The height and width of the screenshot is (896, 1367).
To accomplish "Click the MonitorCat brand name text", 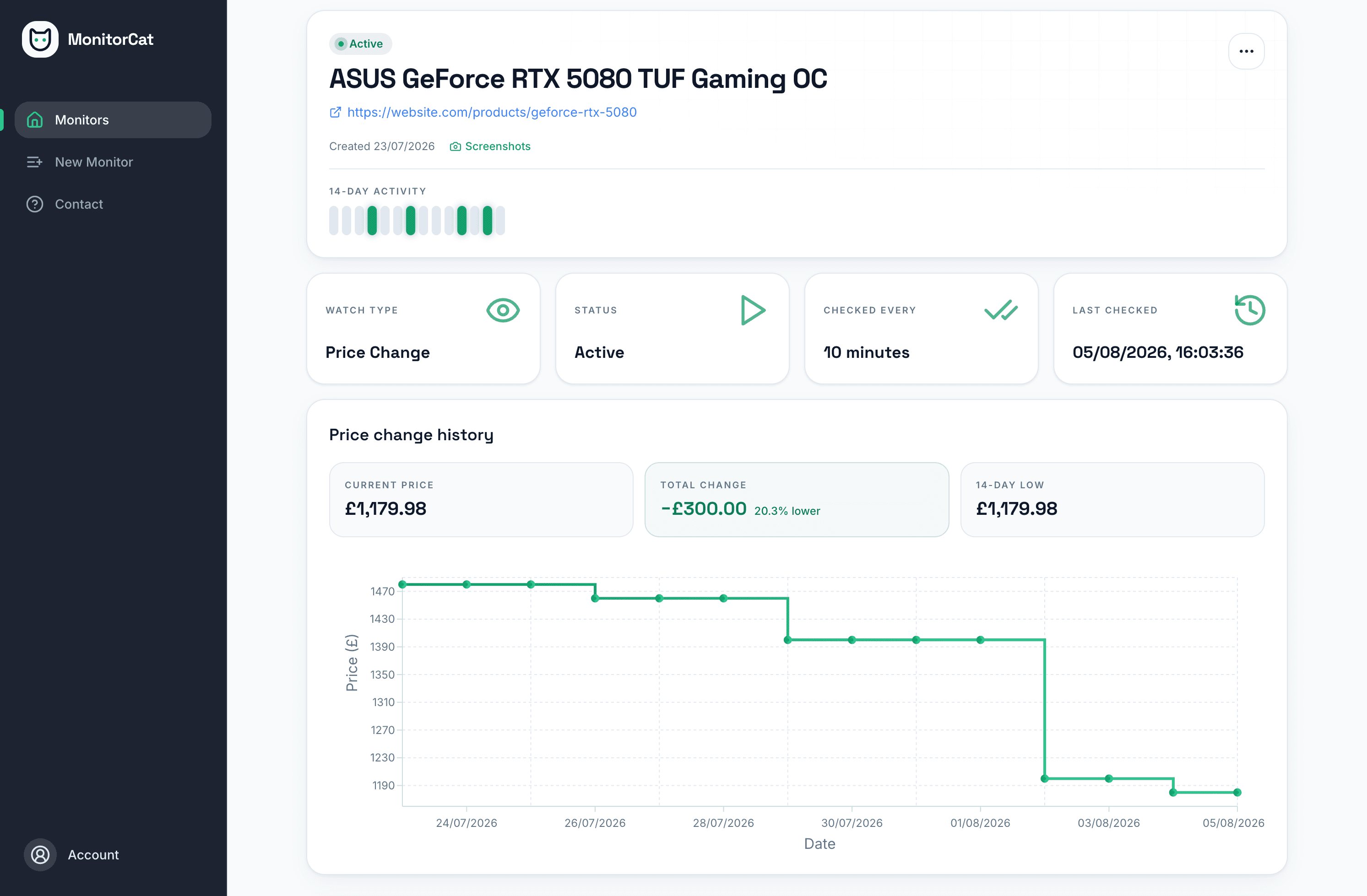I will pos(110,39).
